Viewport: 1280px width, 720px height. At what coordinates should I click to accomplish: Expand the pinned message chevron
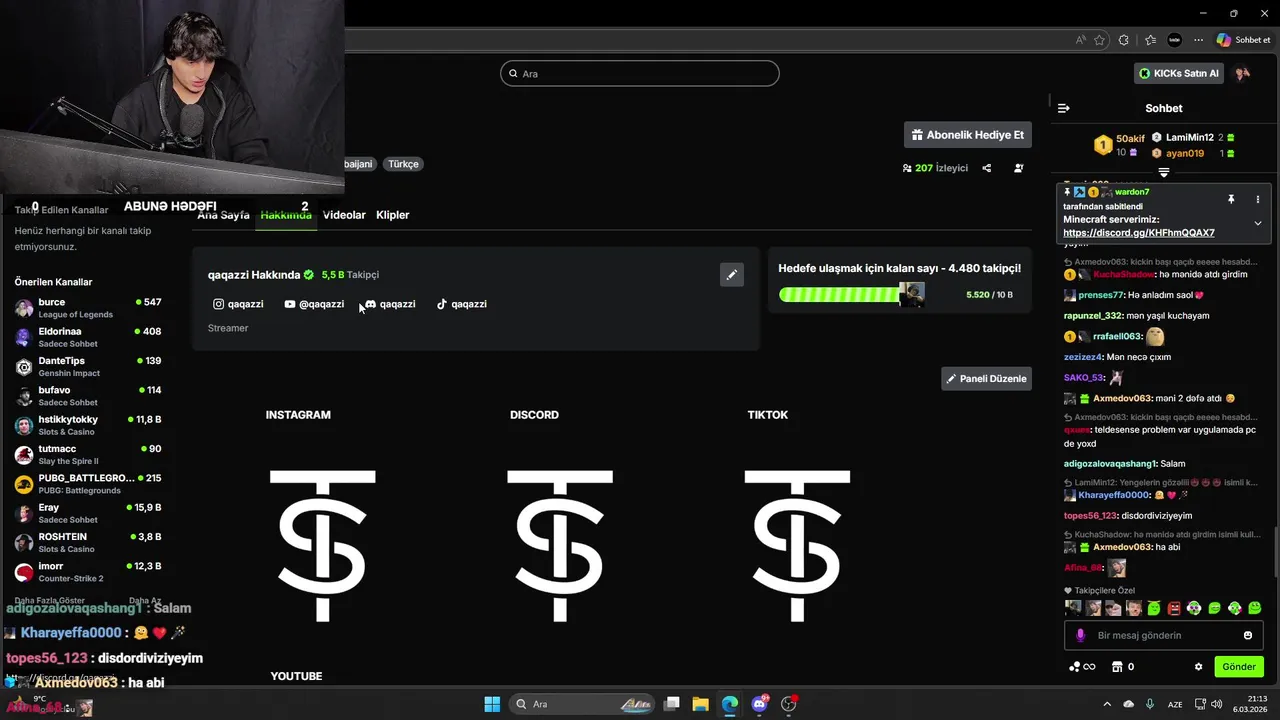coord(1258,223)
